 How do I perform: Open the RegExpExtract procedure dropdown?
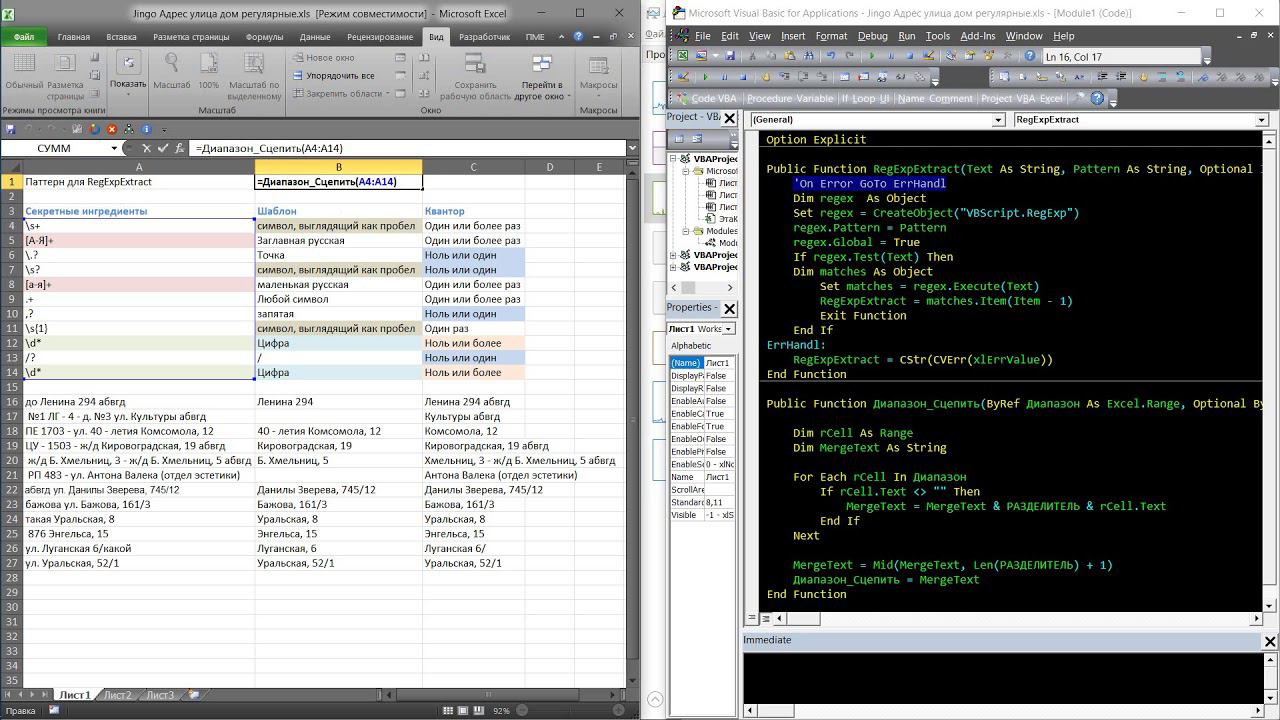[1262, 120]
